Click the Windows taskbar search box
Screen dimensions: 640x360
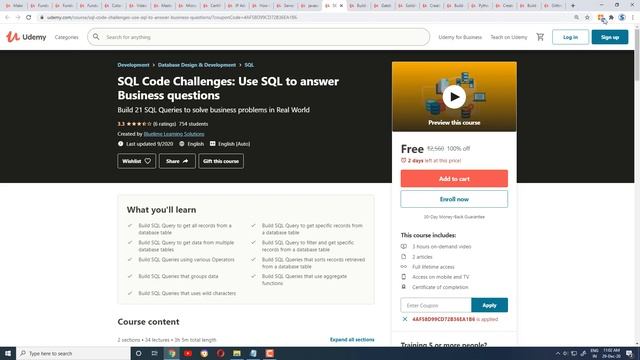click(x=73, y=353)
